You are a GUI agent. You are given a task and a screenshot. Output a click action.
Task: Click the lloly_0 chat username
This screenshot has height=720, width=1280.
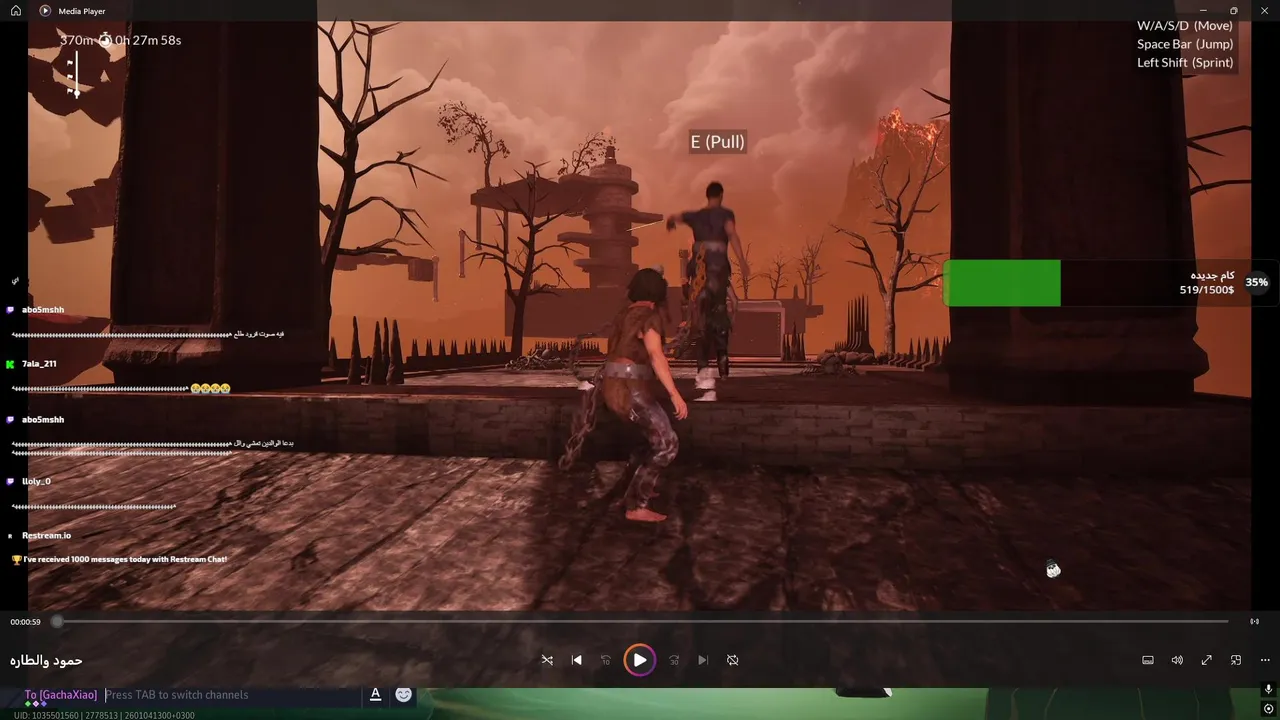pos(36,481)
